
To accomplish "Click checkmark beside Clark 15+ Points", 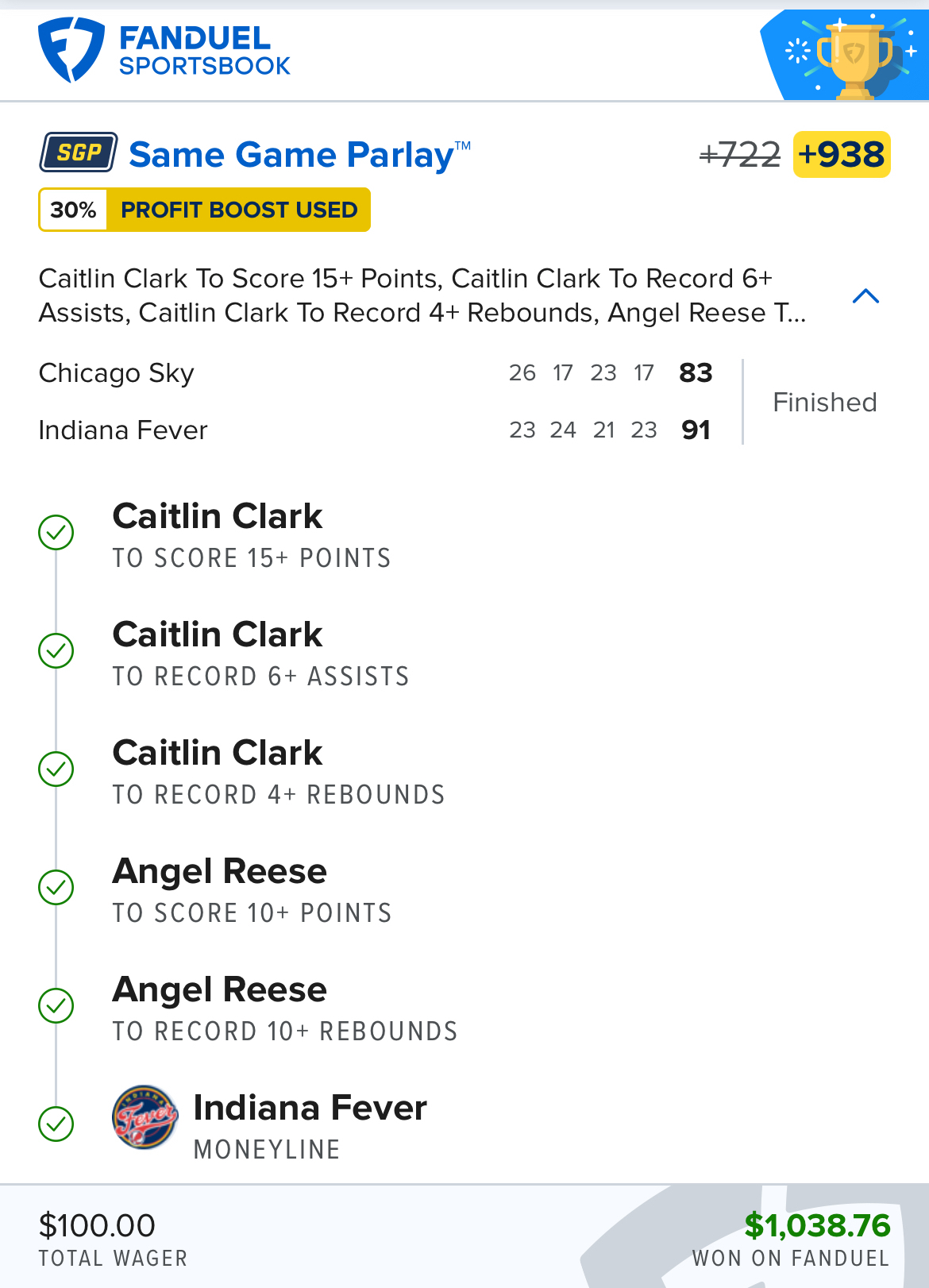I will click(x=56, y=532).
